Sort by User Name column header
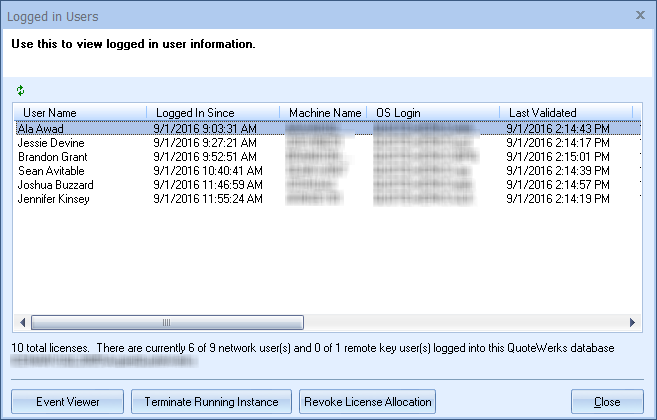The image size is (657, 420). pyautogui.click(x=50, y=113)
